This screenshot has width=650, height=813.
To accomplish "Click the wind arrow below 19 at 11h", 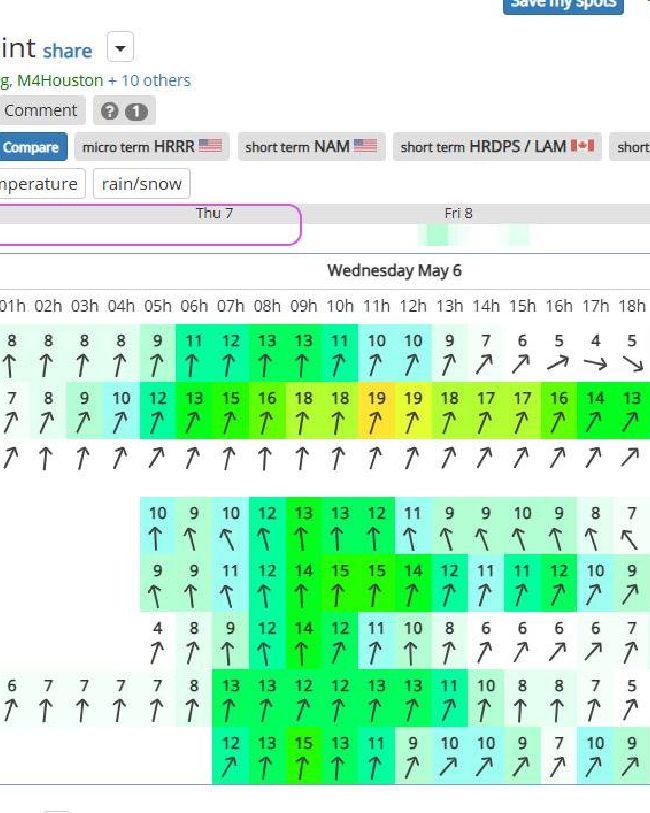I will [376, 423].
